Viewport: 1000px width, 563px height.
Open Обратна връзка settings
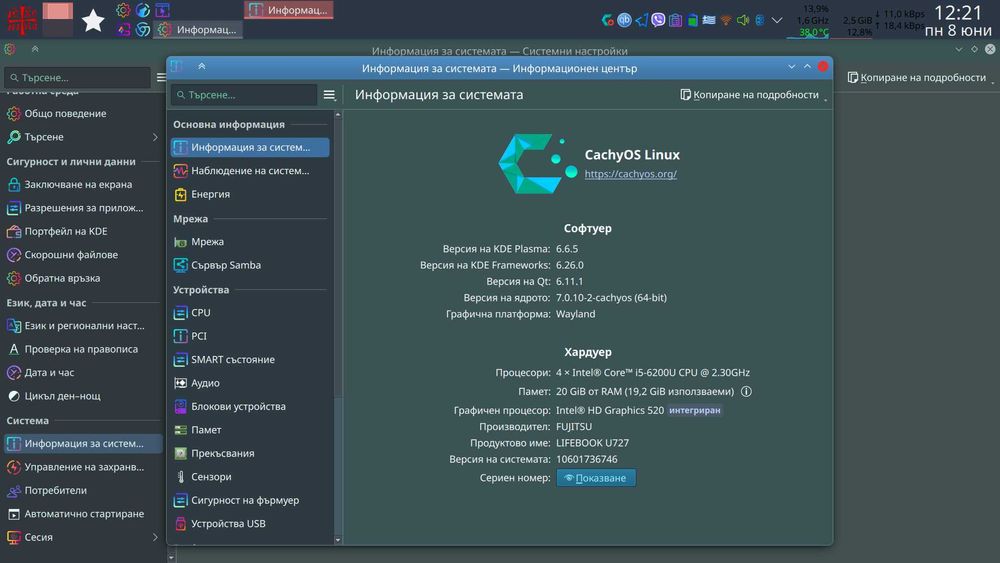83,279
